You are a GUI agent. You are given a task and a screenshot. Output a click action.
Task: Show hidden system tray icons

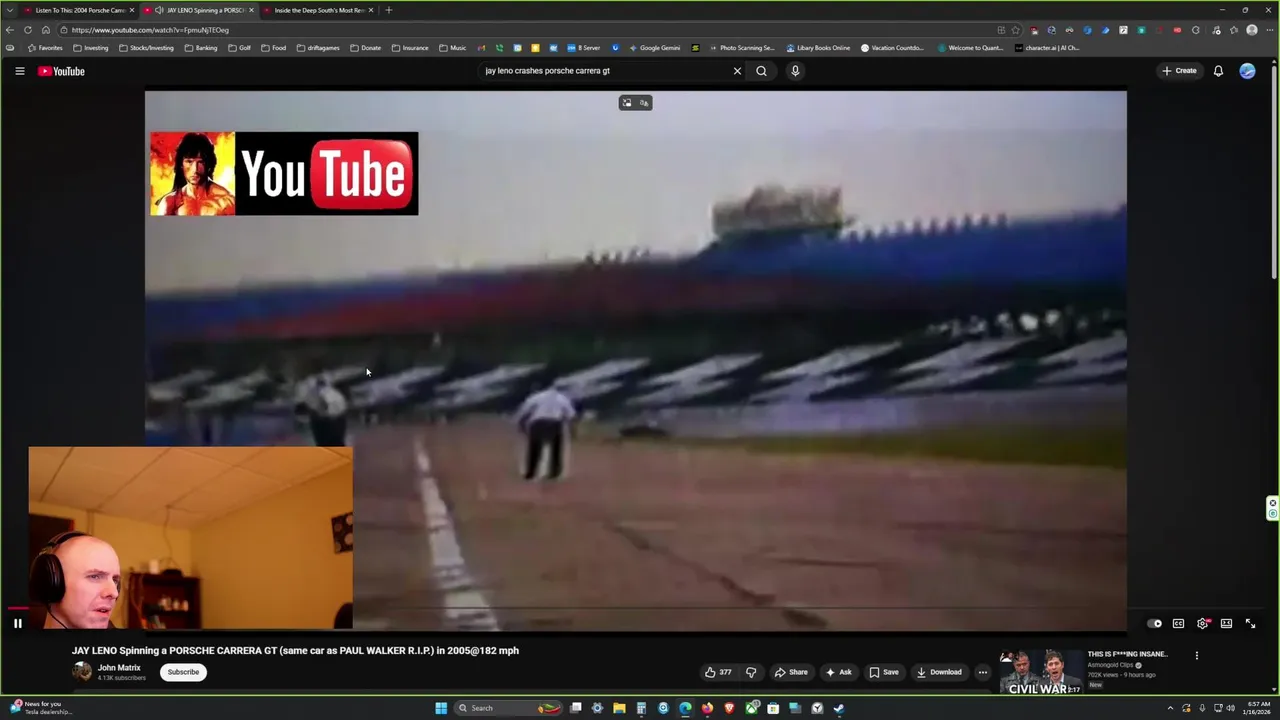(x=1170, y=708)
